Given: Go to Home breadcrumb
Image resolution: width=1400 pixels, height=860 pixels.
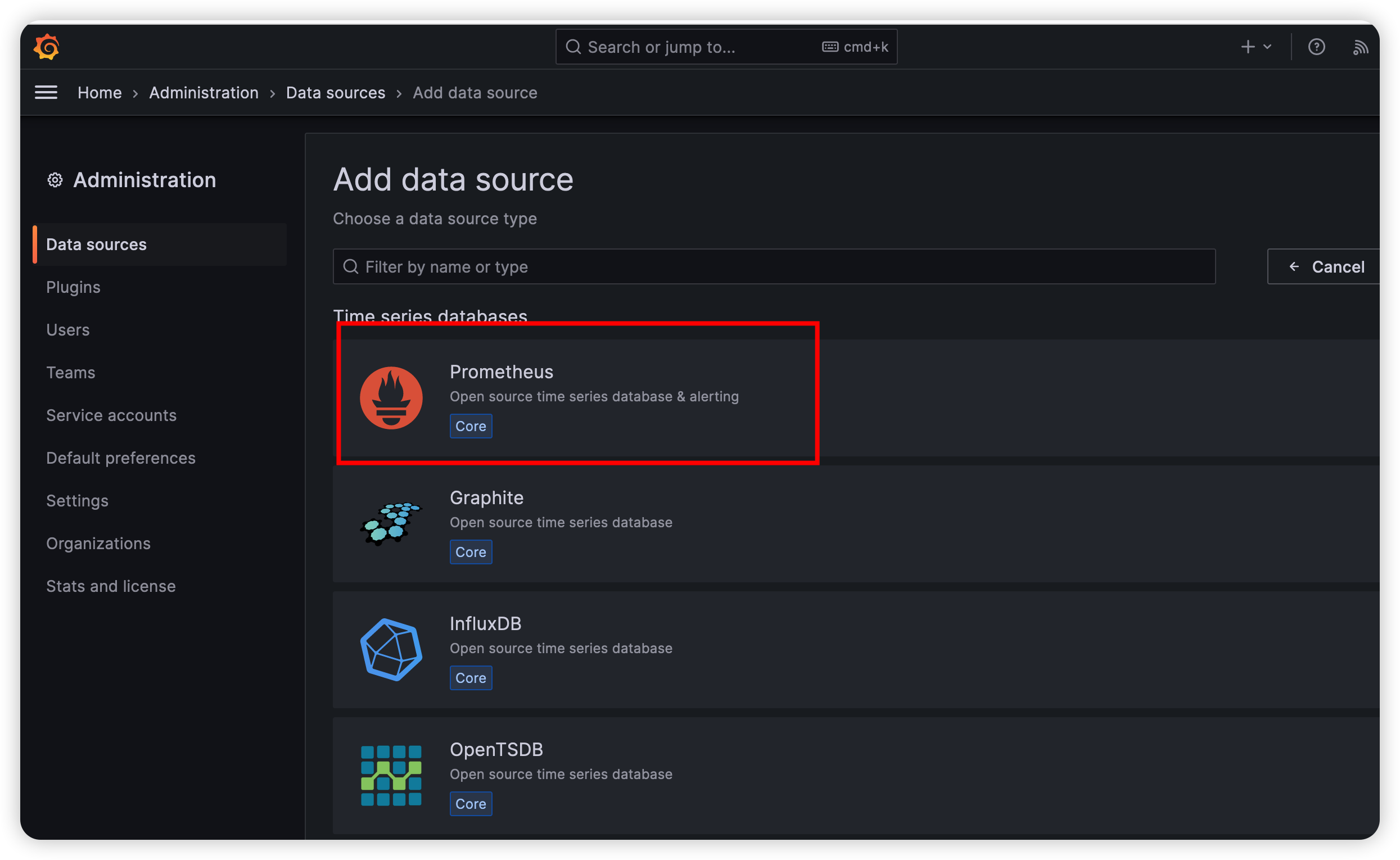Looking at the screenshot, I should 100,93.
